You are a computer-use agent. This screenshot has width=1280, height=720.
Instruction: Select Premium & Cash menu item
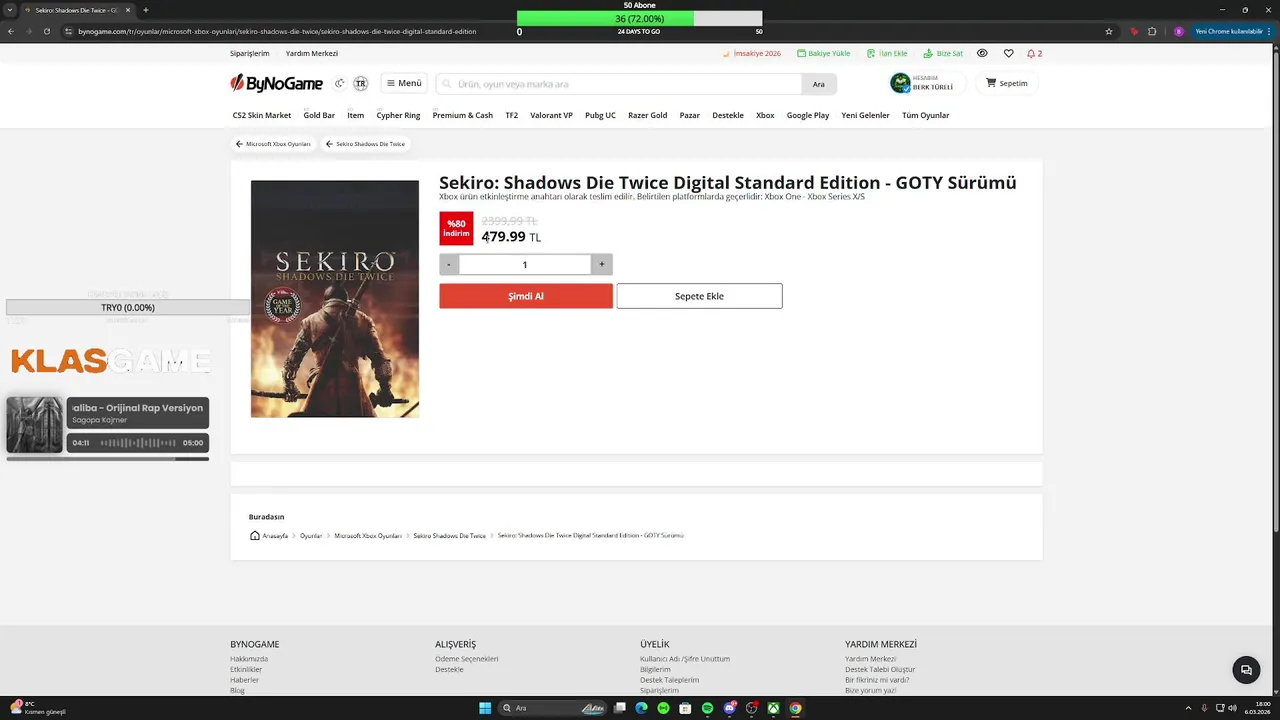(462, 115)
